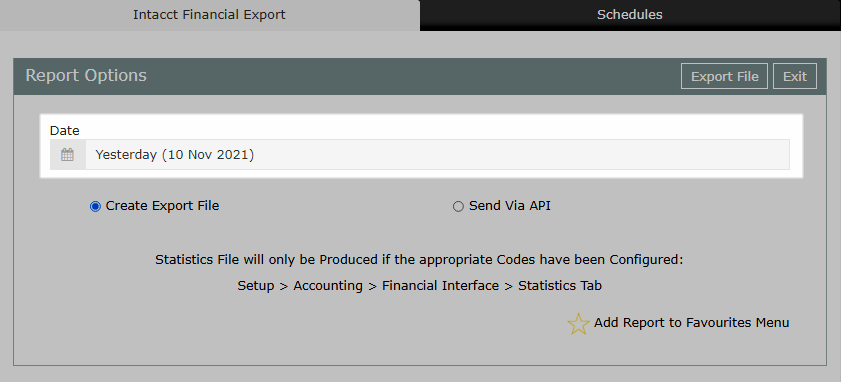Image resolution: width=841 pixels, height=382 pixels.
Task: Click the Send Via API label text
Action: click(510, 206)
